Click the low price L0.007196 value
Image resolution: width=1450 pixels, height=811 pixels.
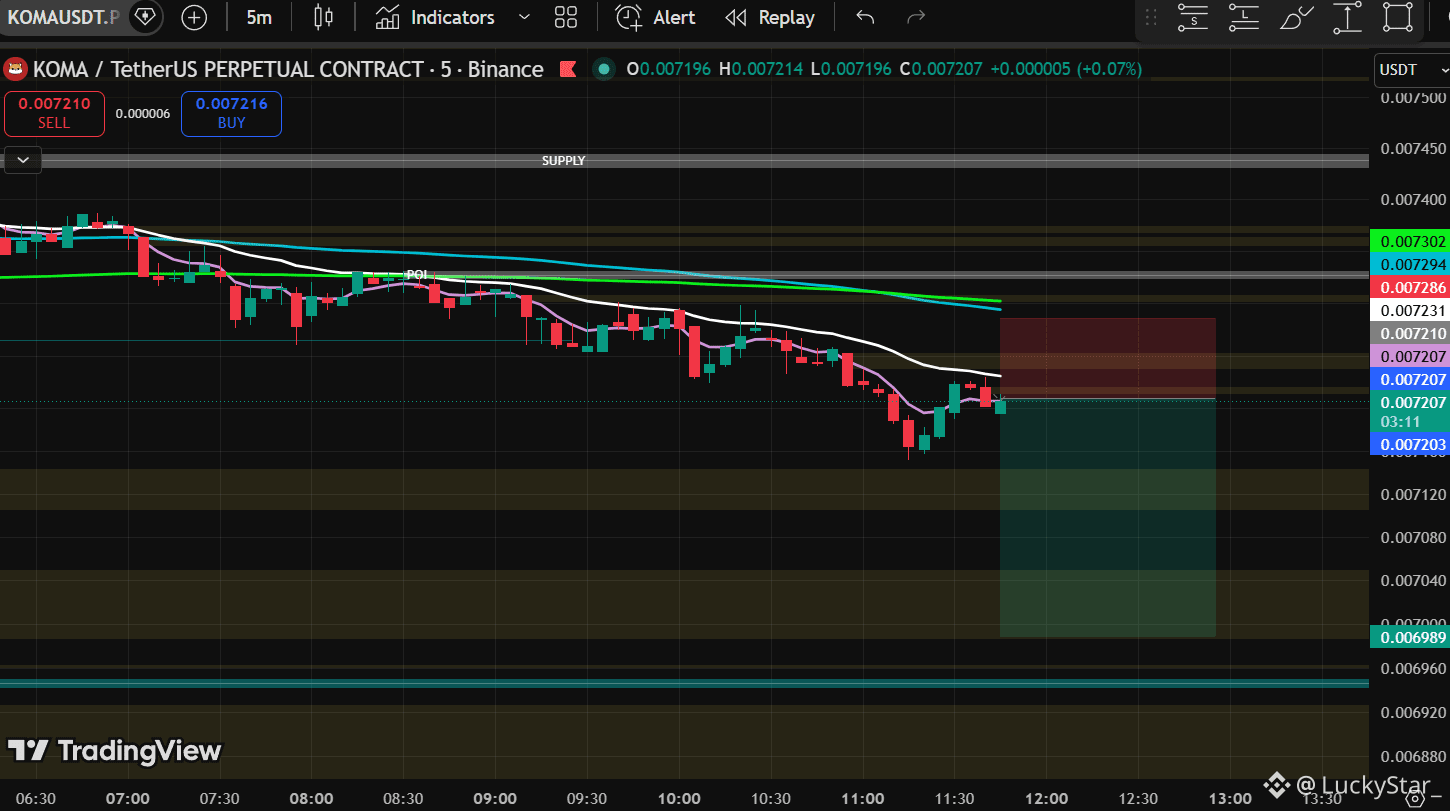tap(852, 69)
